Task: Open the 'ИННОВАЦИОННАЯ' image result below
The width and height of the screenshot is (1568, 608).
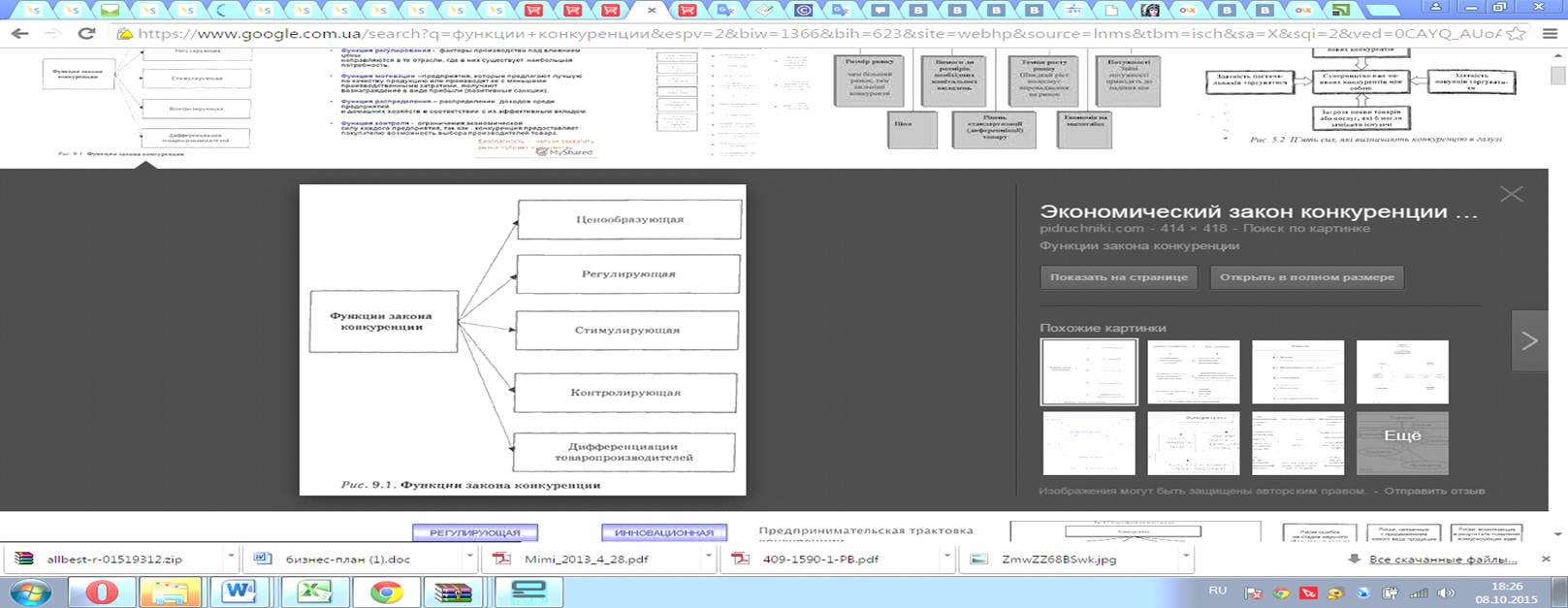Action: (664, 532)
